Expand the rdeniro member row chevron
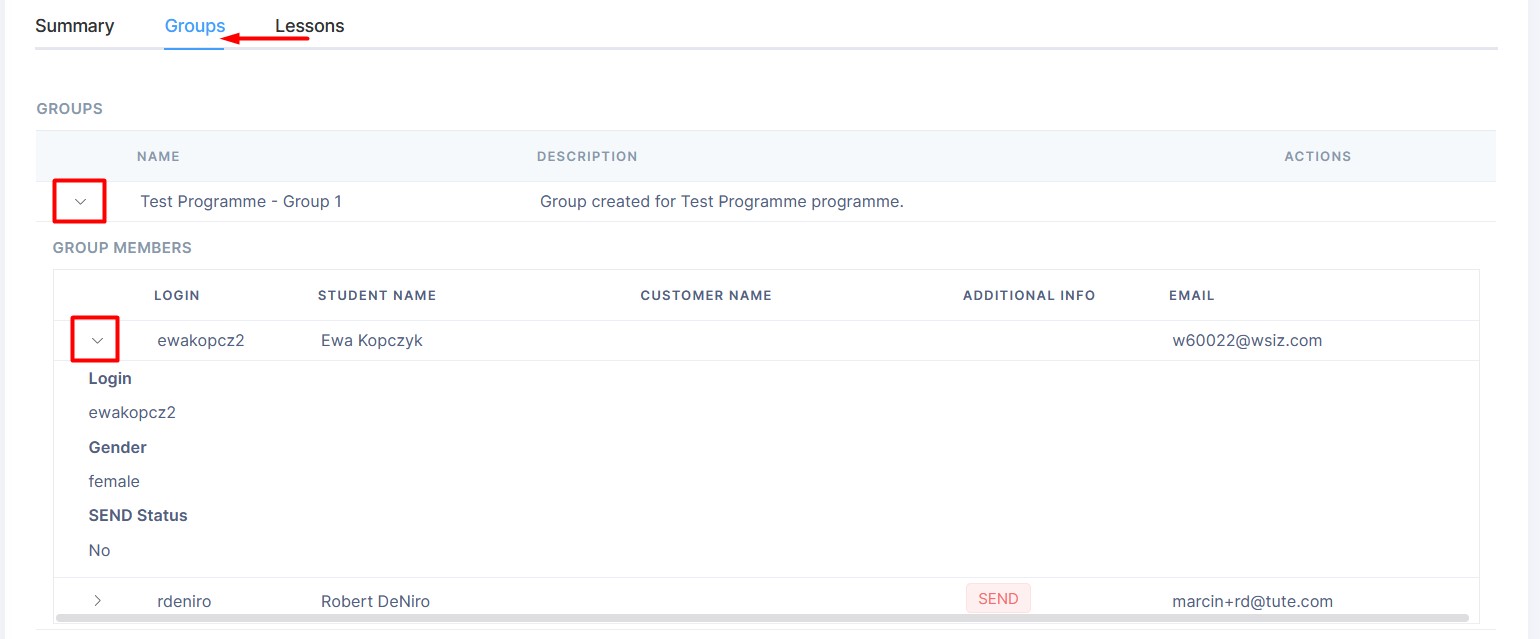Viewport: 1540px width, 639px height. tap(97, 601)
